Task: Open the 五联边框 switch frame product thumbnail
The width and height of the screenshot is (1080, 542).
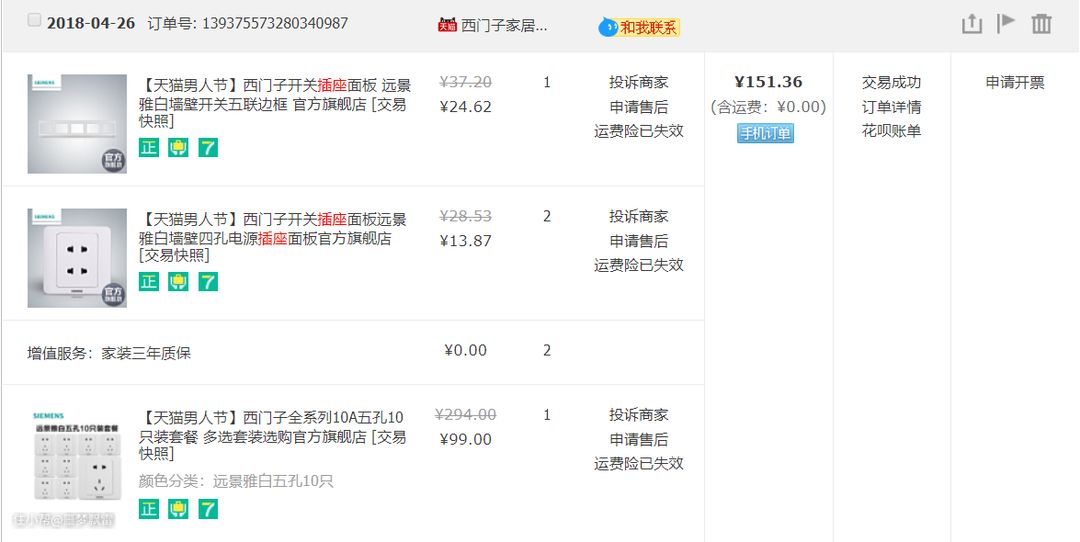Action: pyautogui.click(x=77, y=124)
